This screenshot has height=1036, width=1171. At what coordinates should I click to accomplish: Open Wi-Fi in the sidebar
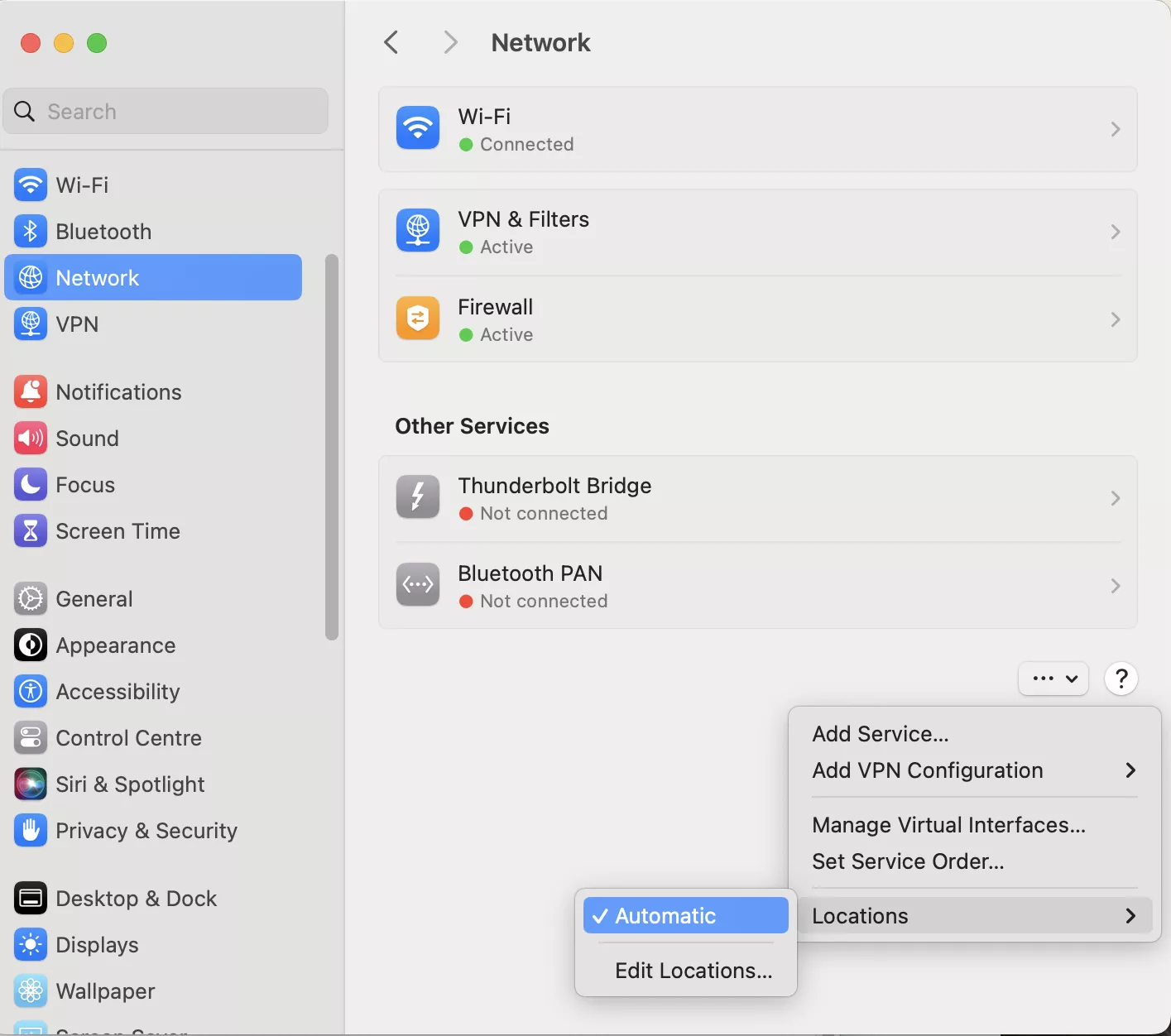pos(153,185)
